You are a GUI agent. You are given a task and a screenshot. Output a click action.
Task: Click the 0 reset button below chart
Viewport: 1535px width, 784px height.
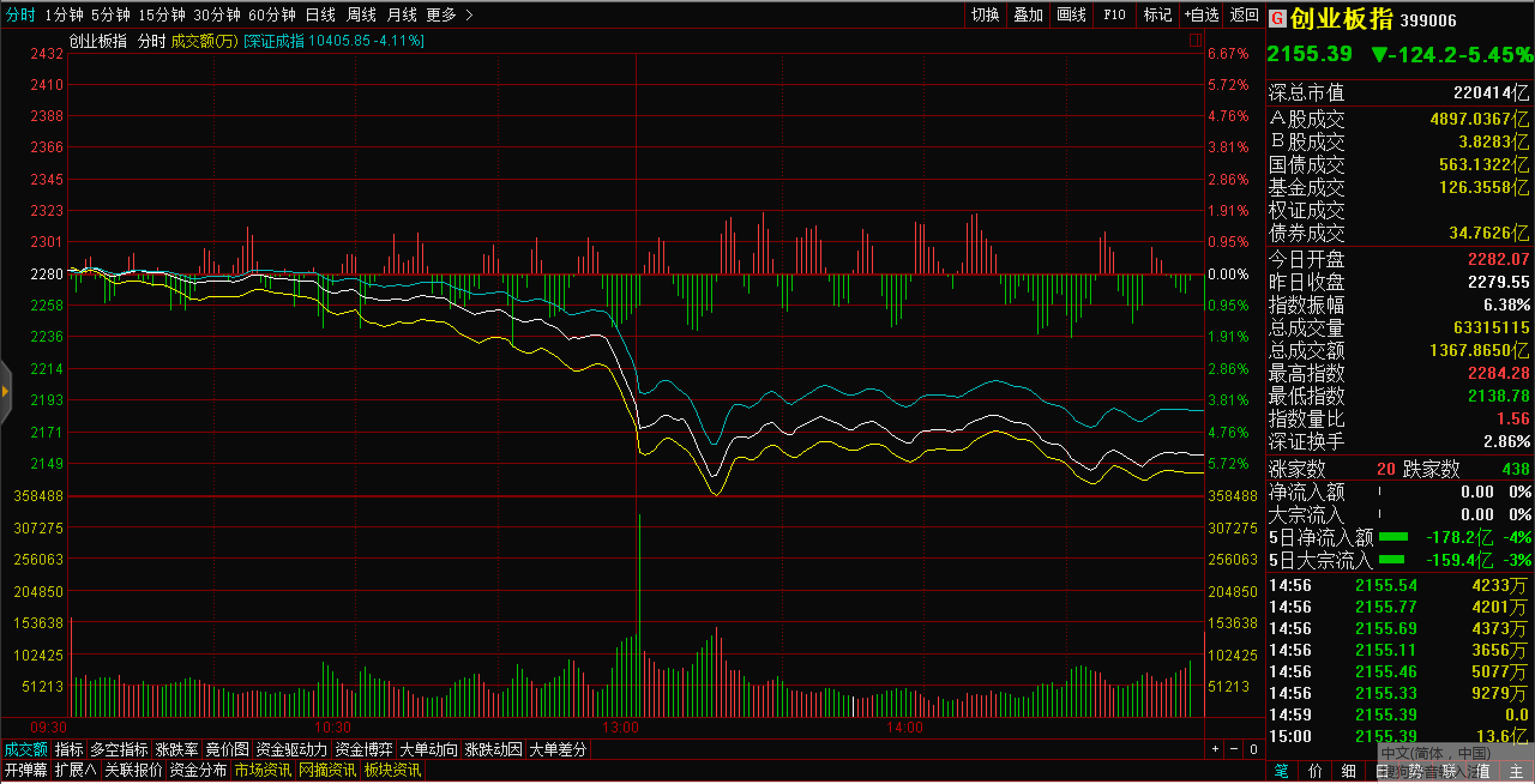click(1253, 749)
